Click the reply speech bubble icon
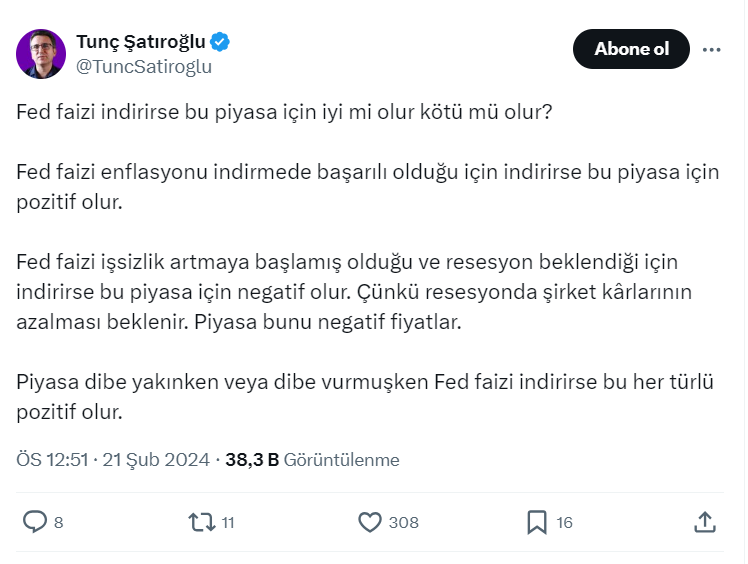748x564 pixels. pyautogui.click(x=35, y=521)
